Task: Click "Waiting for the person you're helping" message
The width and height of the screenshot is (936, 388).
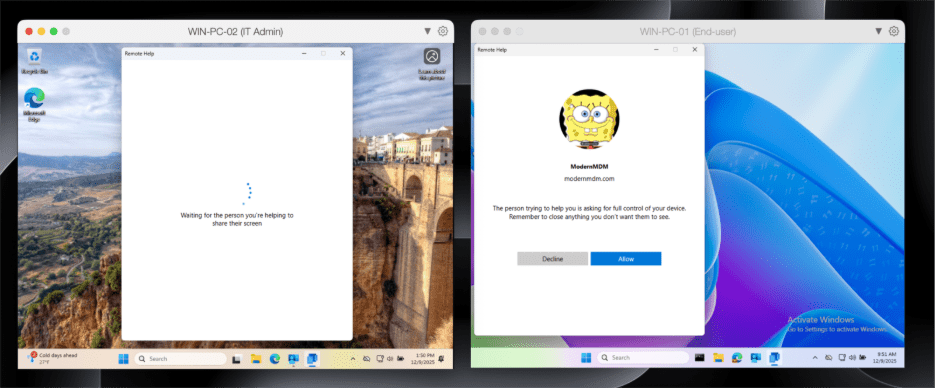Action: 237,219
